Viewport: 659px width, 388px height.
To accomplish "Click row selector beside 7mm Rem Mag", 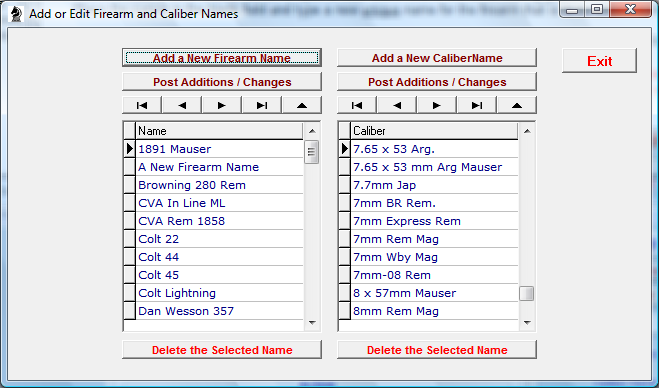I will point(345,239).
